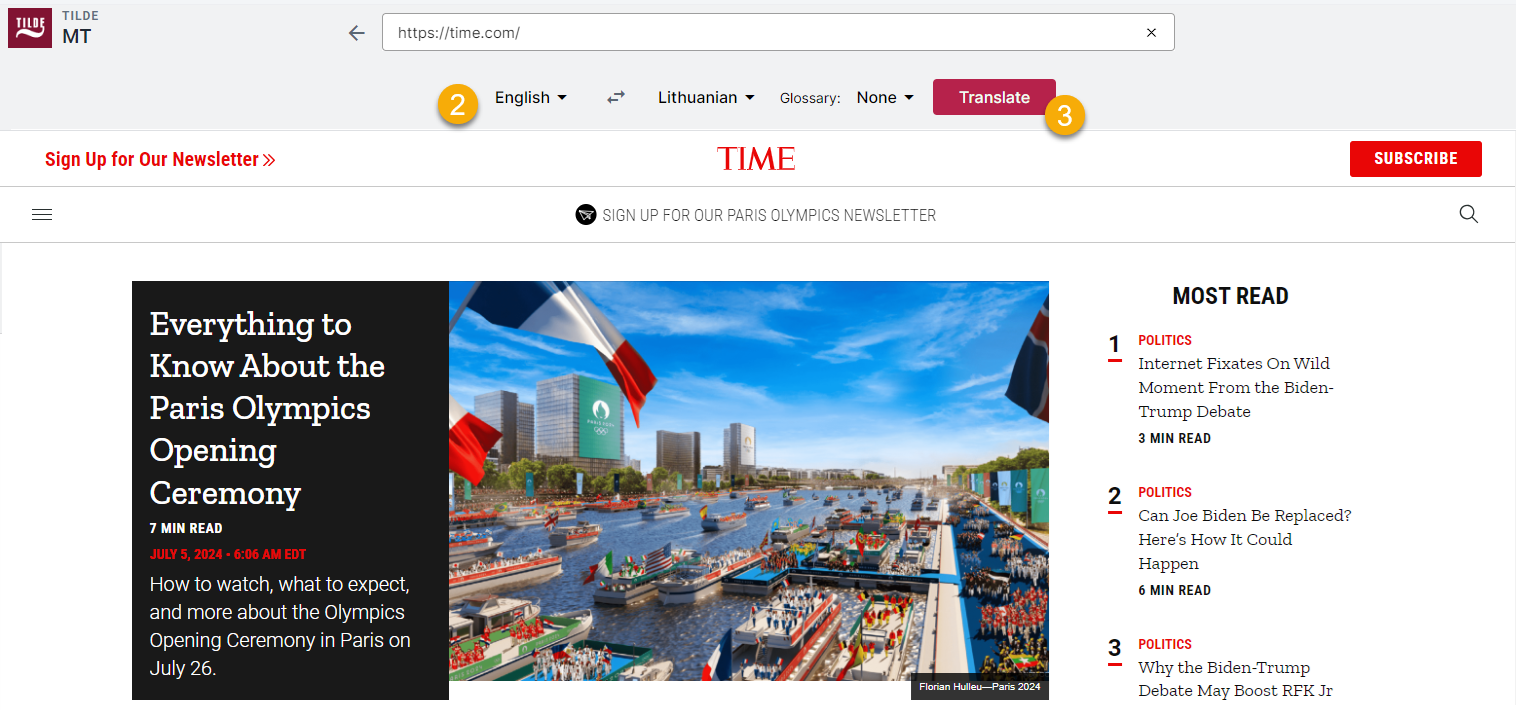Click the 7 MIN READ label

(186, 528)
